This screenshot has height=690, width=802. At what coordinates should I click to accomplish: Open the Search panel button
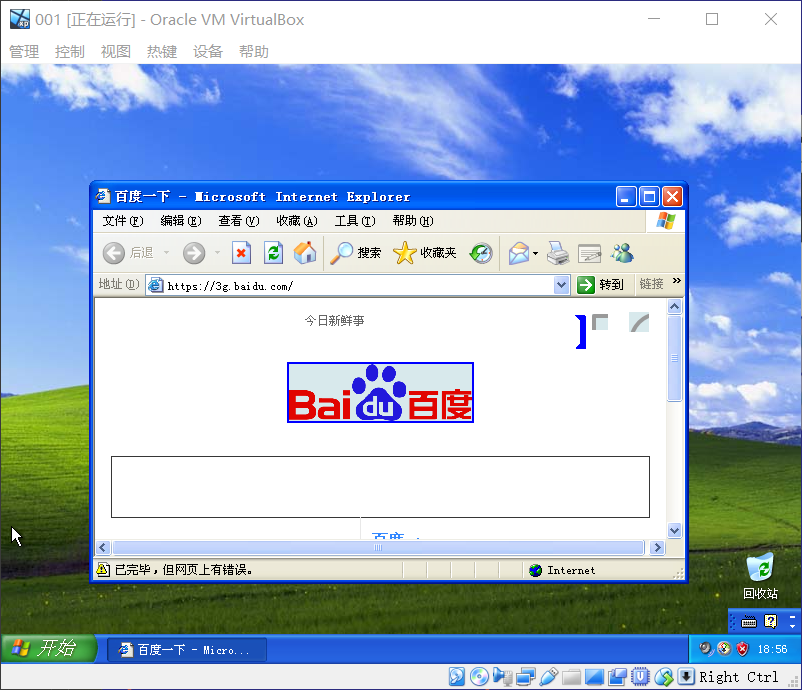click(x=356, y=253)
